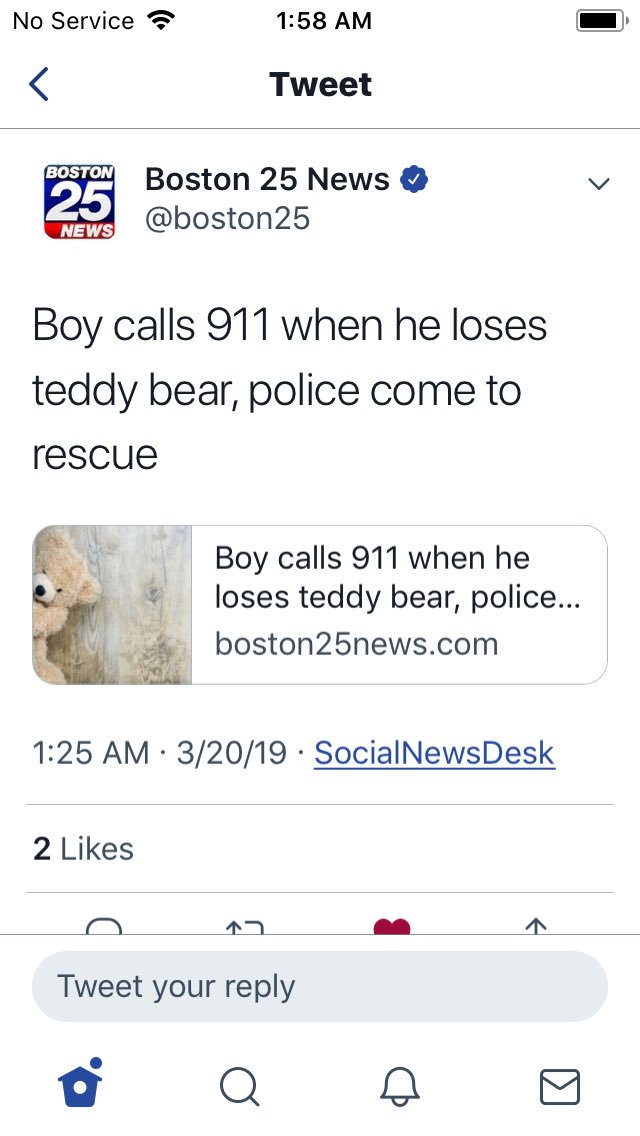View the 2 Likes list
The image size is (640, 1136).
pos(83,849)
